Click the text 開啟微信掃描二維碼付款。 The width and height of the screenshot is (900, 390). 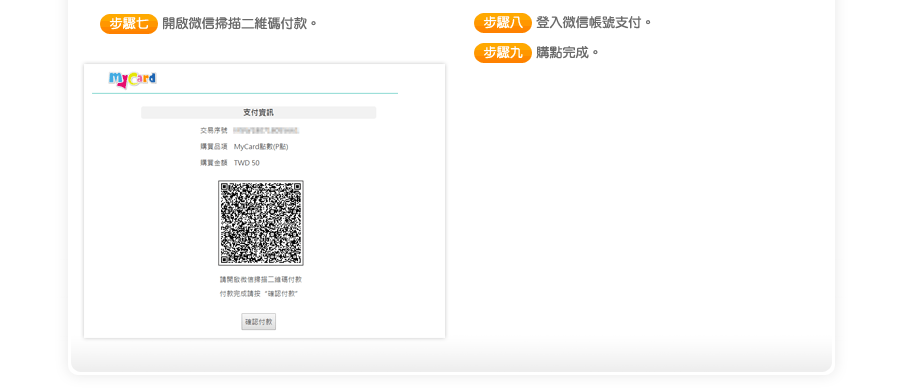(240, 24)
